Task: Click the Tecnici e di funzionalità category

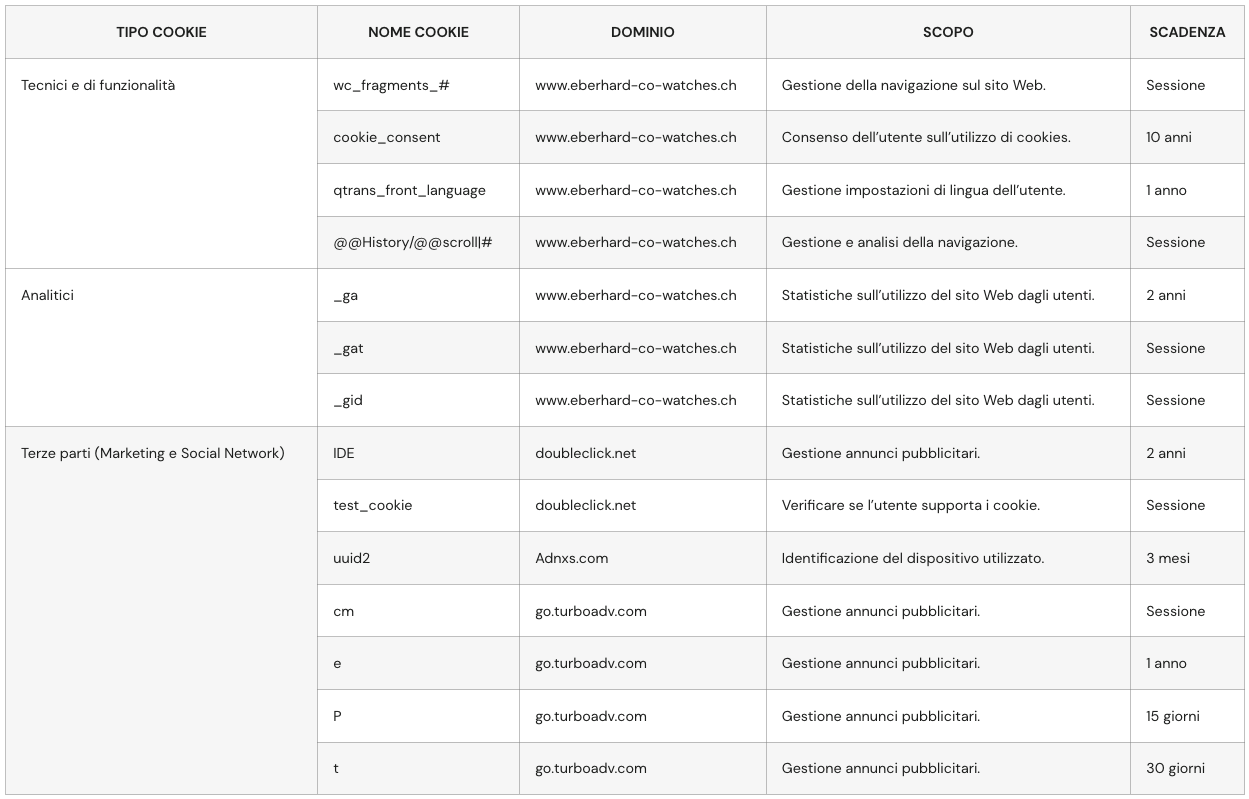Action: [x=98, y=85]
